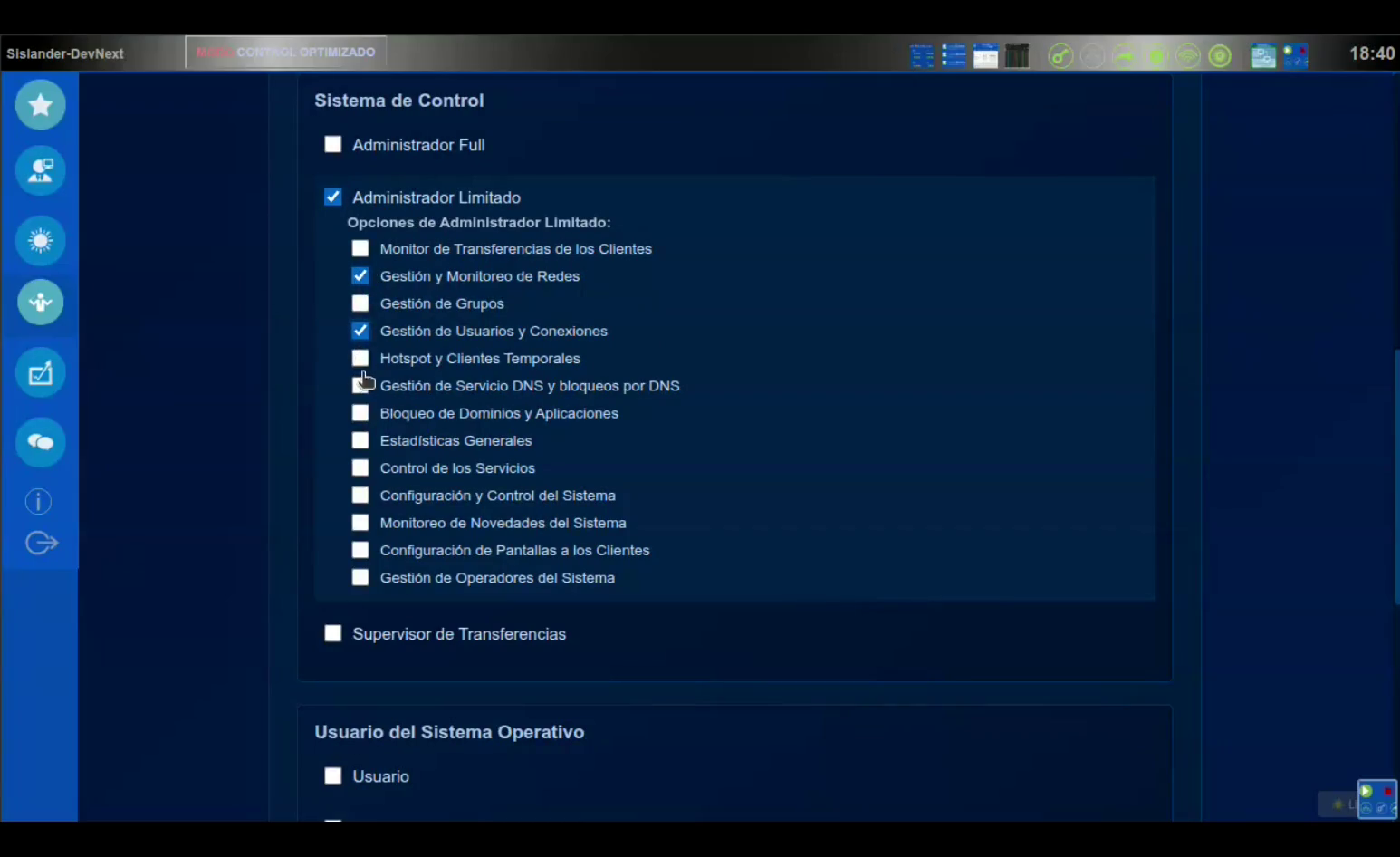Check the Usuario checkbox
Viewport: 1400px width, 857px height.
coord(333,776)
